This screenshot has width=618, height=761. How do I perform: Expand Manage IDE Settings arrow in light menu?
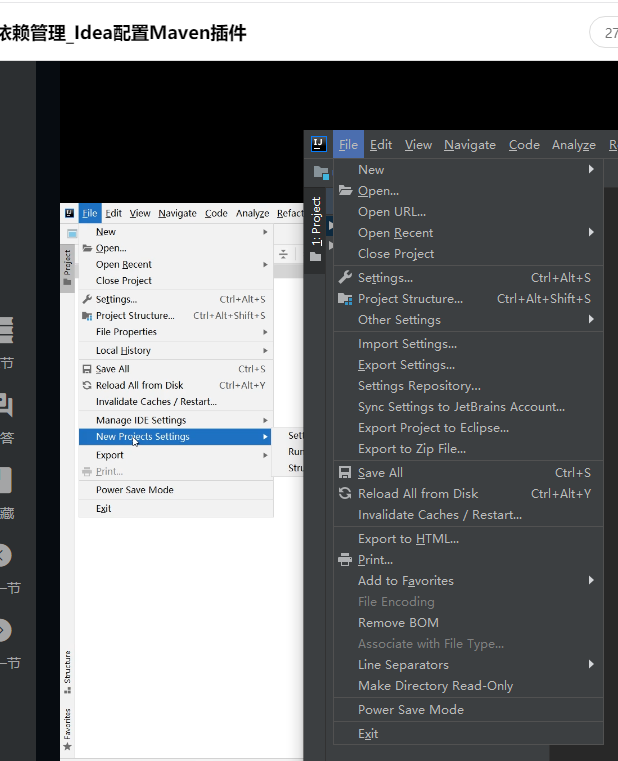point(266,420)
